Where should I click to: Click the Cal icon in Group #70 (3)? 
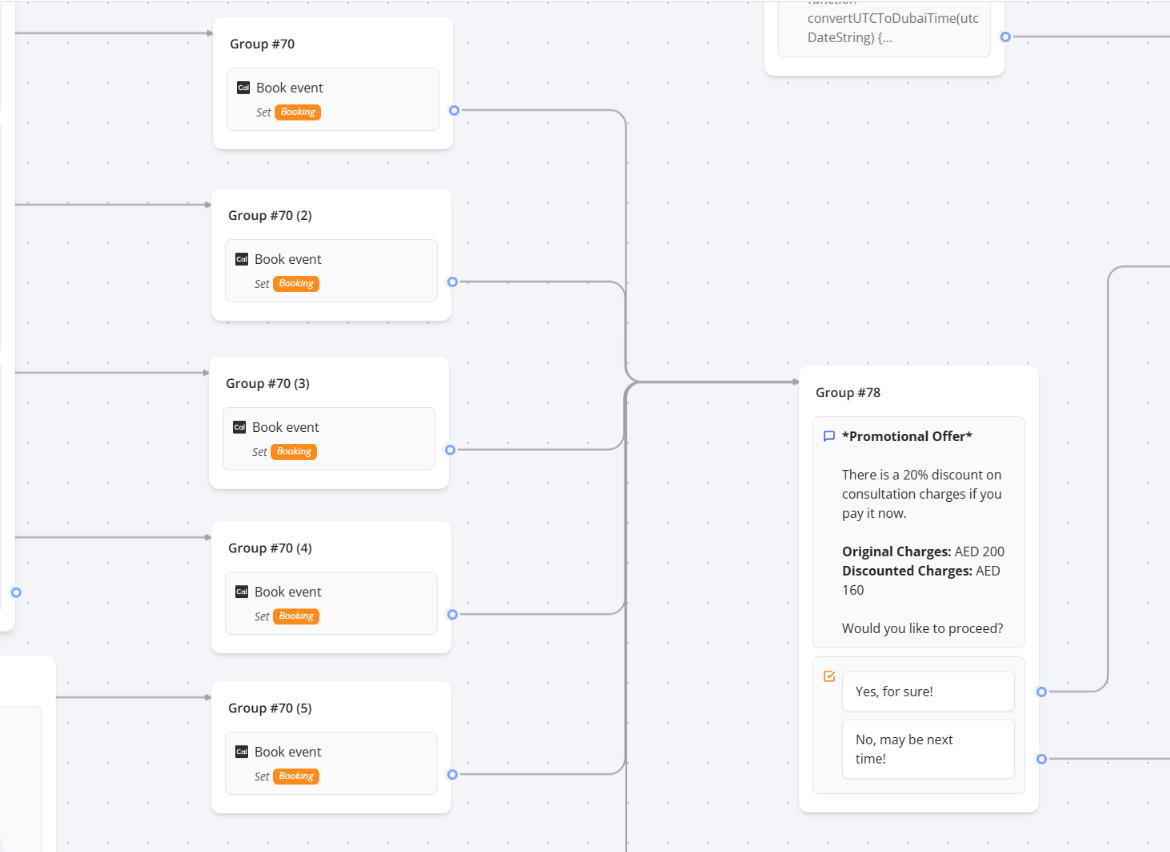[239, 427]
